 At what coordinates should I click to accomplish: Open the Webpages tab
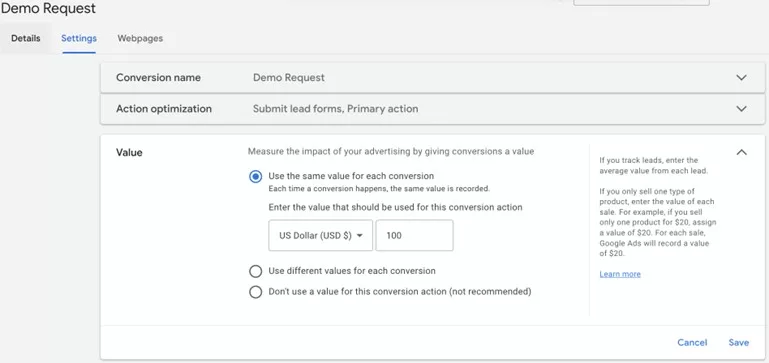pos(140,38)
